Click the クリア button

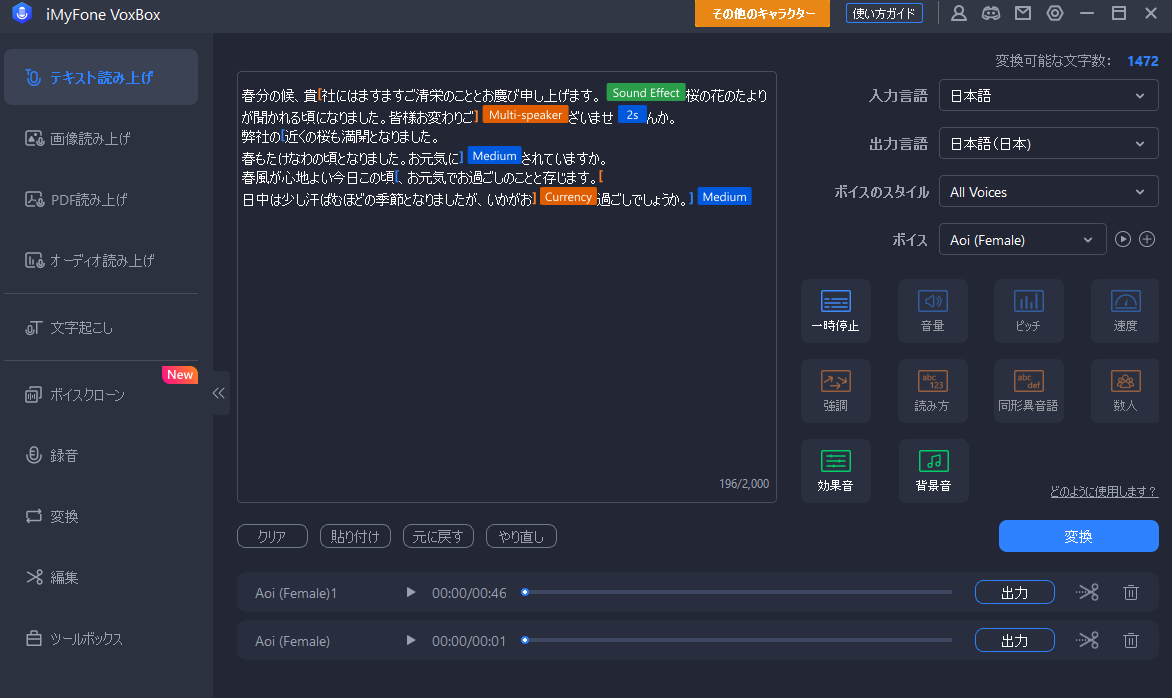[x=272, y=536]
